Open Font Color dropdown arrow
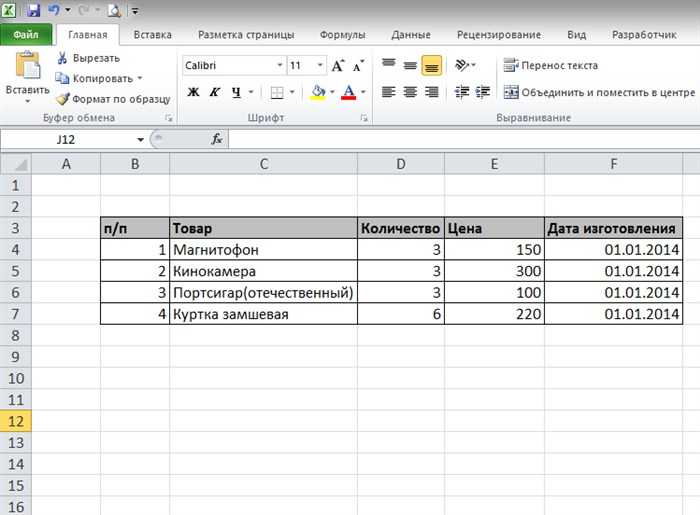Image resolution: width=700 pixels, height=515 pixels. (363, 92)
